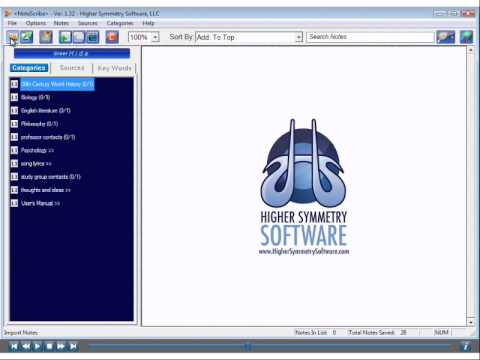Expand the User's Manual category icon

click(x=14, y=203)
